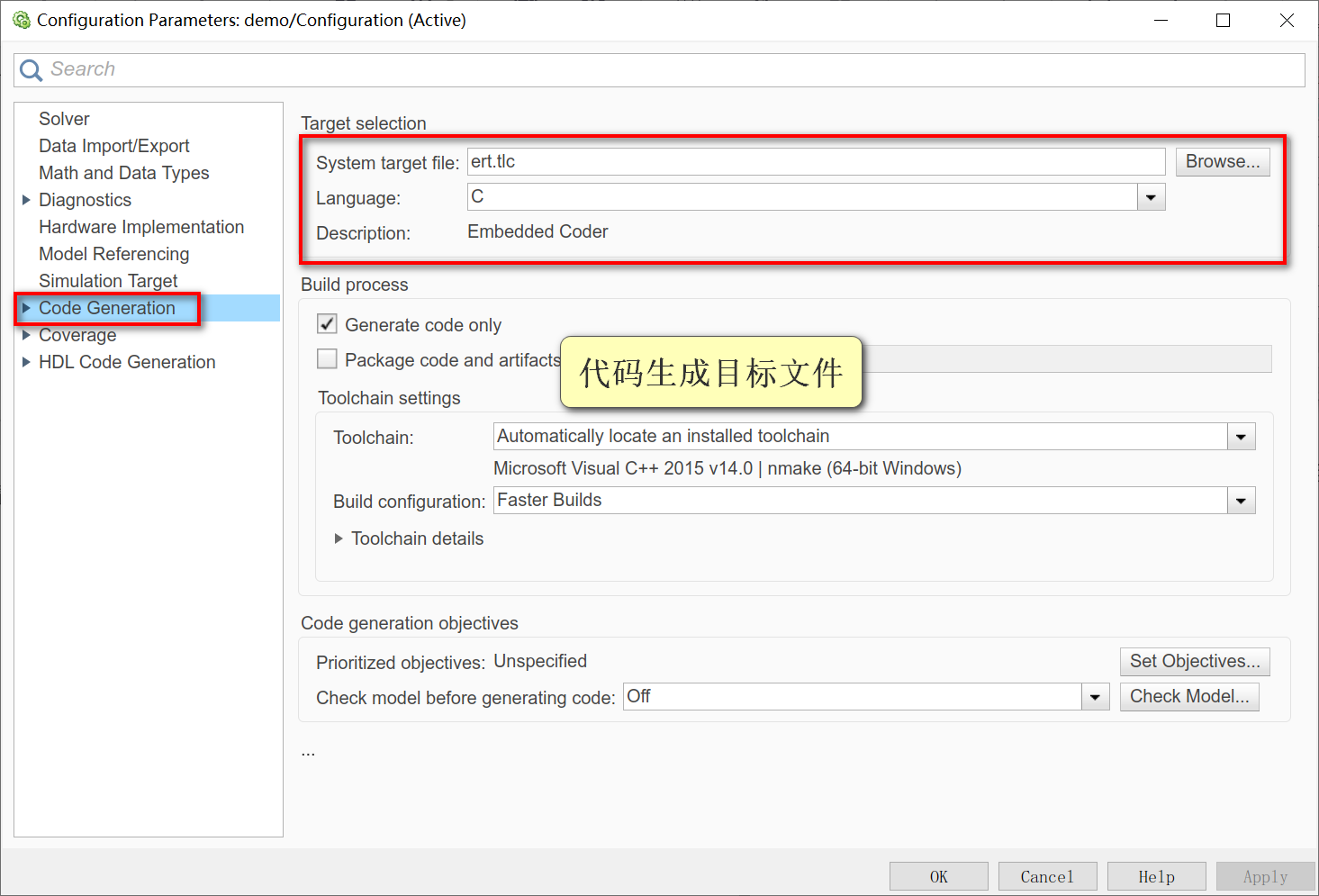Open the Build configuration dropdown
Viewport: 1319px width, 896px height.
point(1241,501)
